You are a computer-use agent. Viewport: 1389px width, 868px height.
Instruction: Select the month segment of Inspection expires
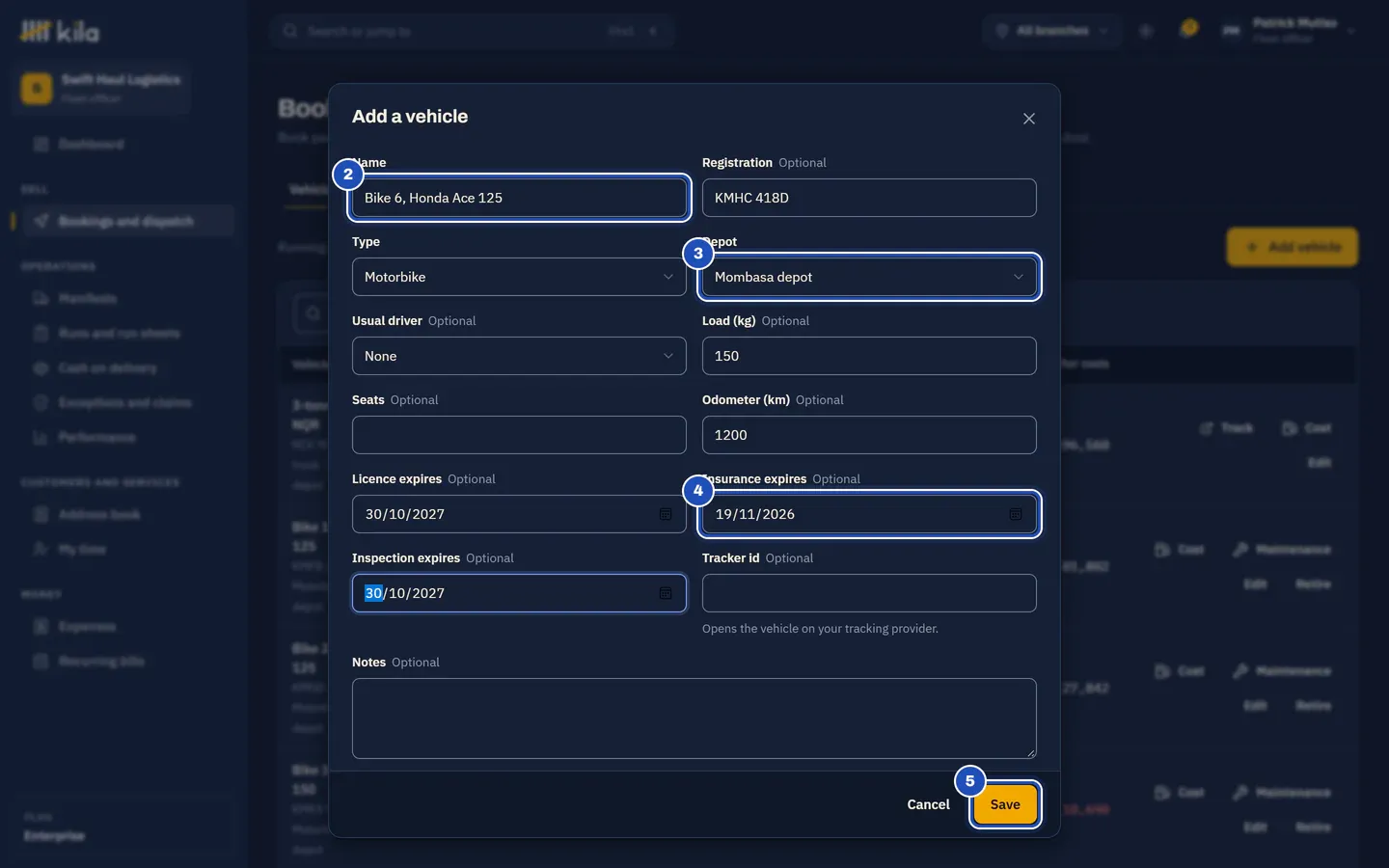point(397,593)
